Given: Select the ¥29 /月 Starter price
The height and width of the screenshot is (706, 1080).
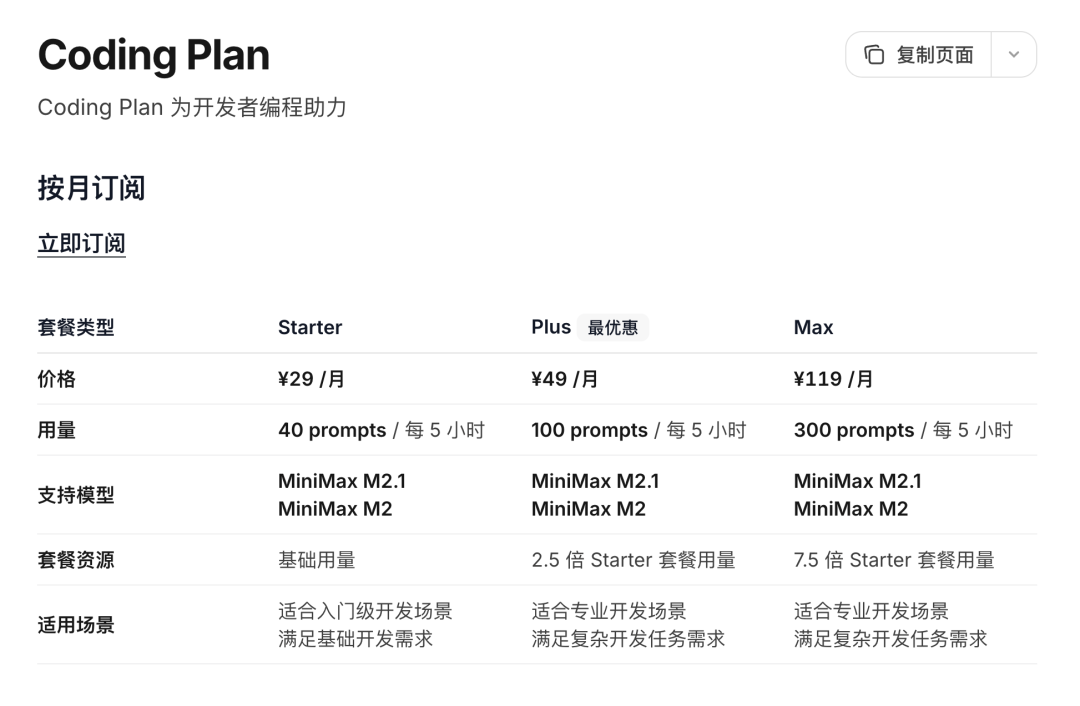Looking at the screenshot, I should pyautogui.click(x=310, y=379).
